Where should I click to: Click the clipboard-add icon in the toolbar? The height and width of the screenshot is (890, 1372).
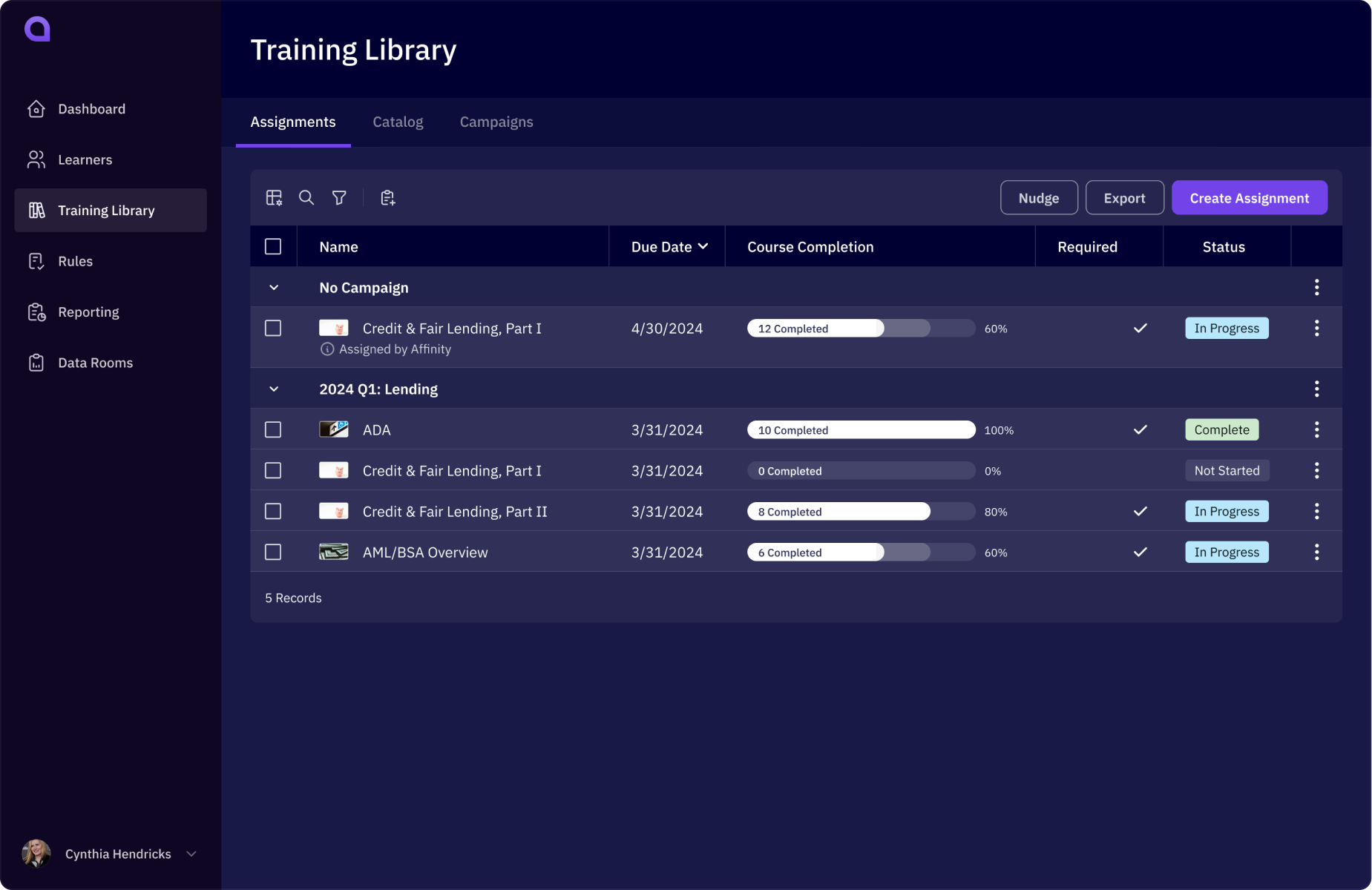coord(387,197)
